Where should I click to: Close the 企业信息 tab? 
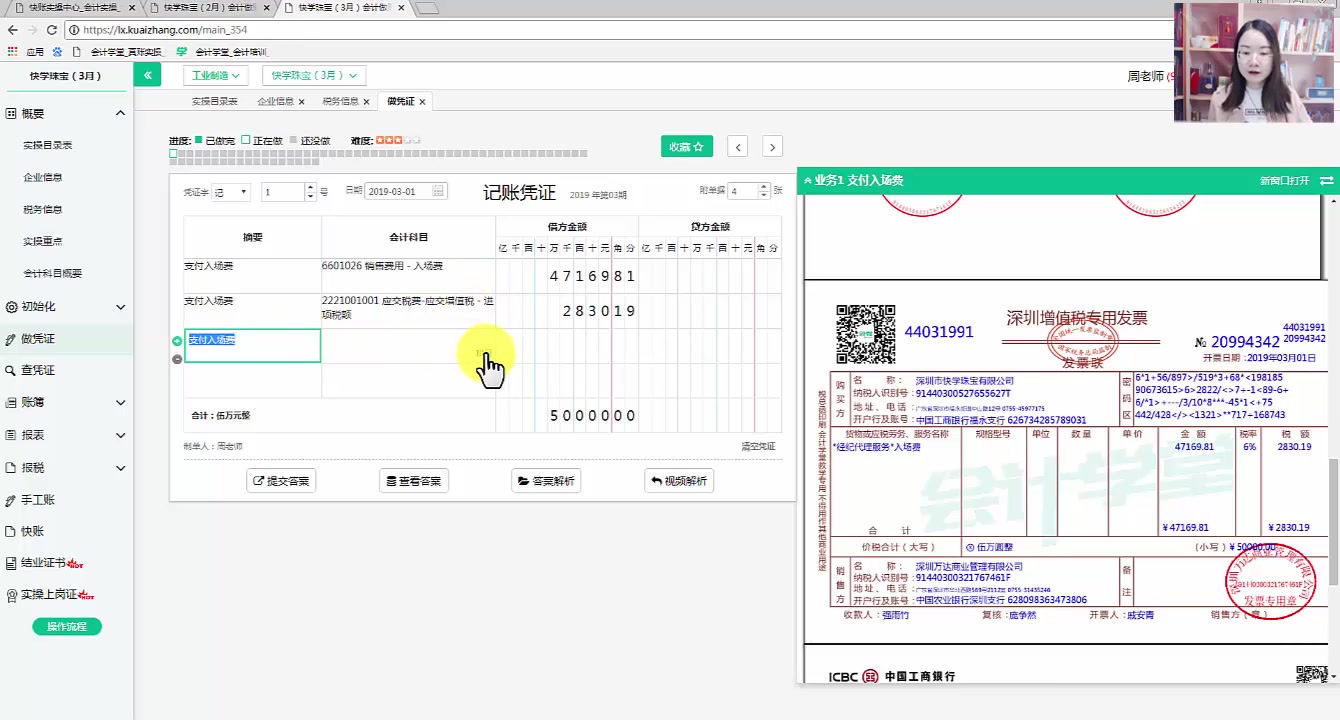pos(301,102)
